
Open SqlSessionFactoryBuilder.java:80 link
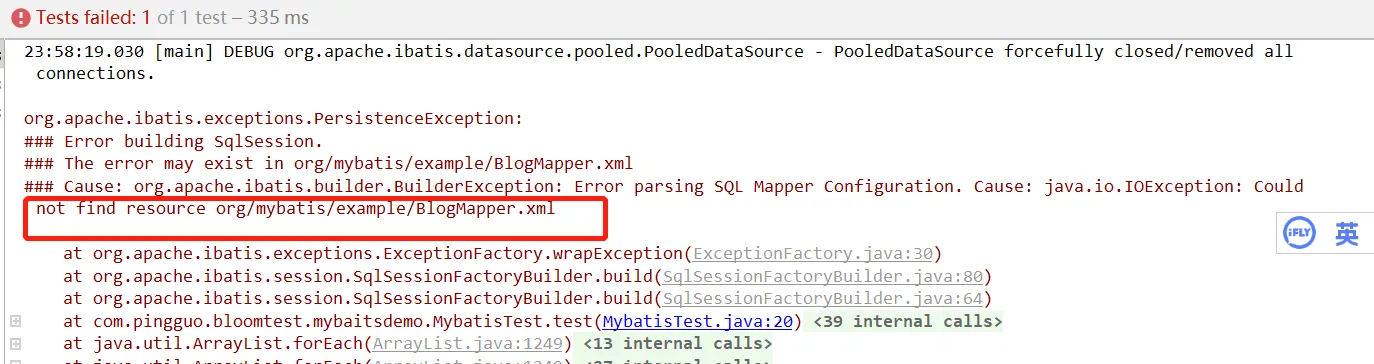[822, 277]
